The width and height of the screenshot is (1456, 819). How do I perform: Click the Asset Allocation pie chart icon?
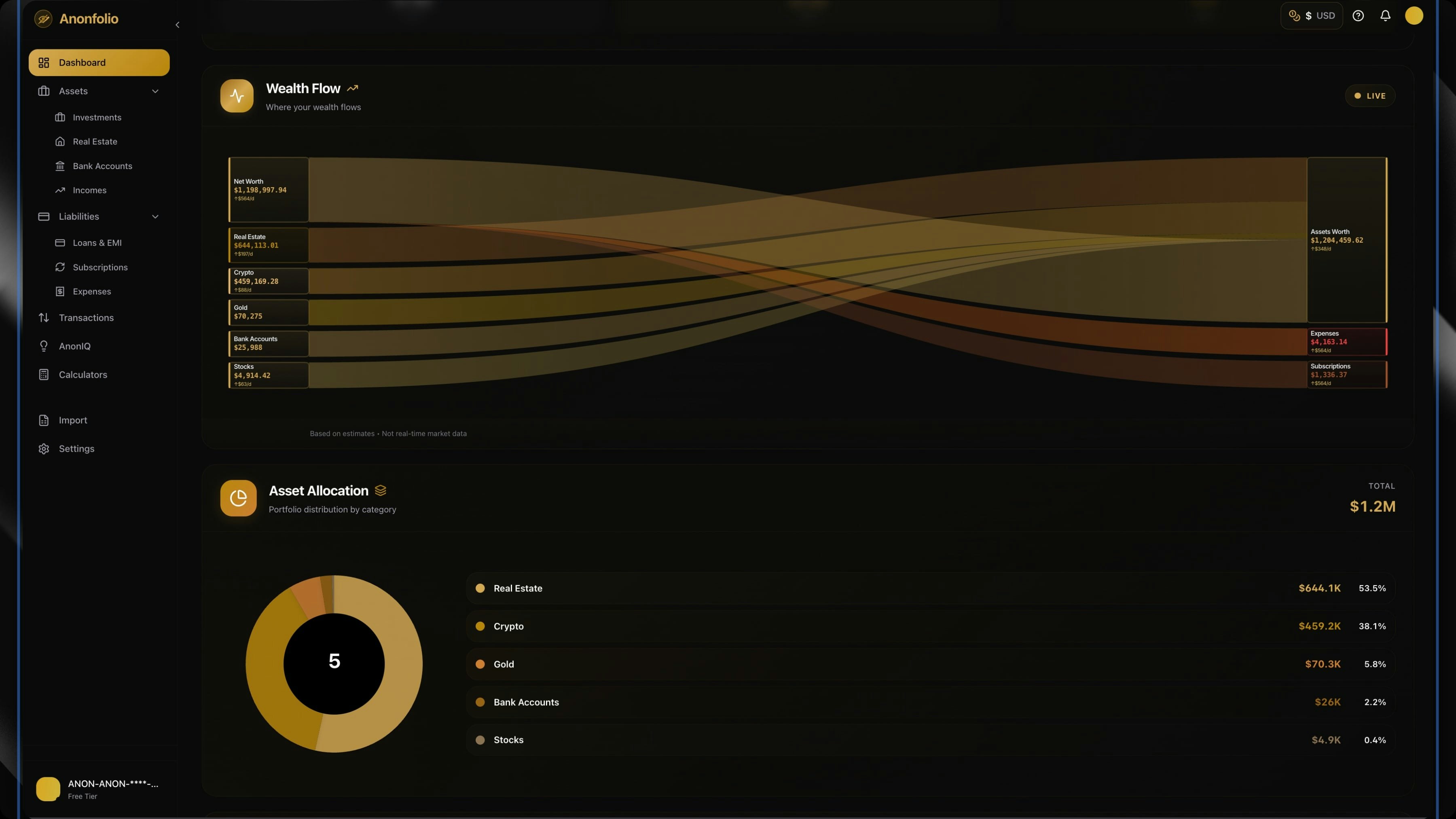coord(238,498)
